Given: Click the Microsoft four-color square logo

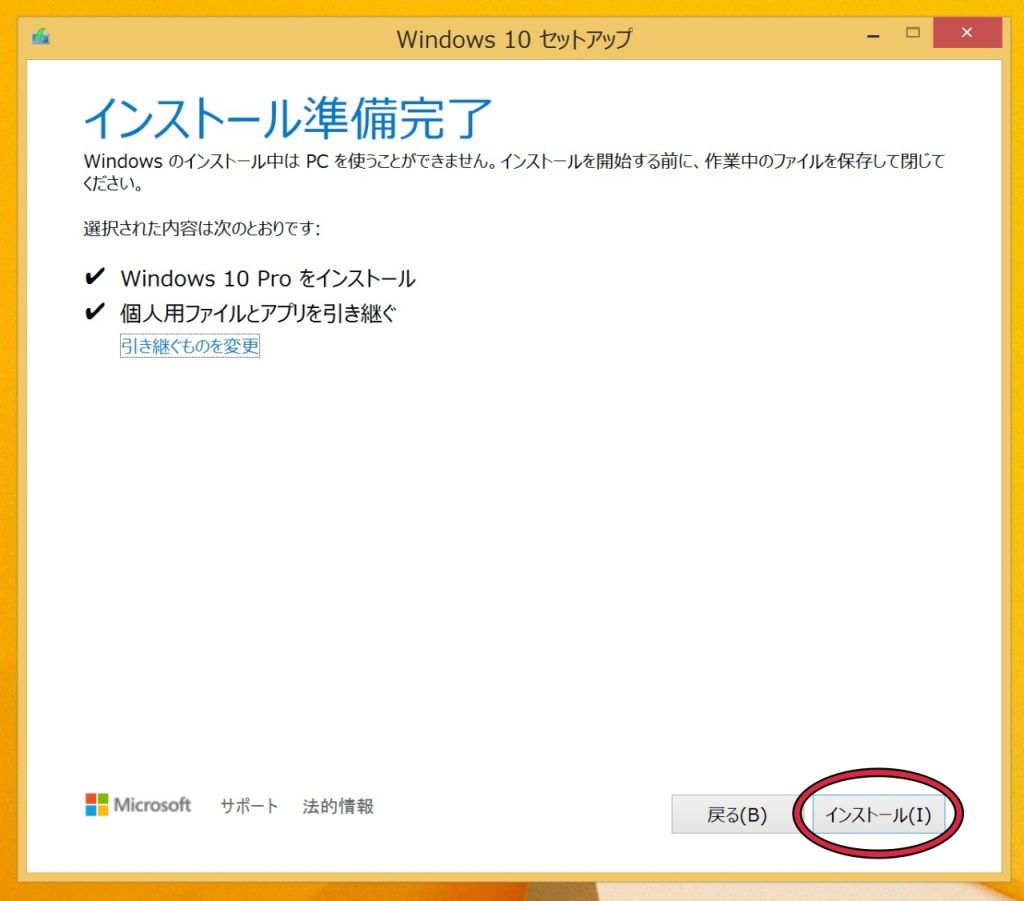Looking at the screenshot, I should pyautogui.click(x=96, y=805).
